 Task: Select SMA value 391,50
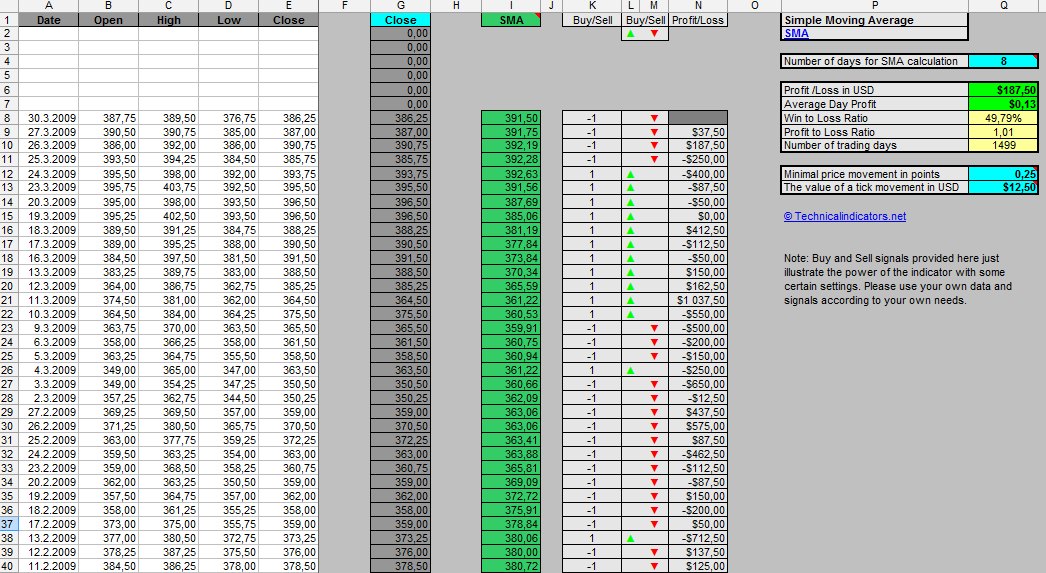(x=511, y=118)
